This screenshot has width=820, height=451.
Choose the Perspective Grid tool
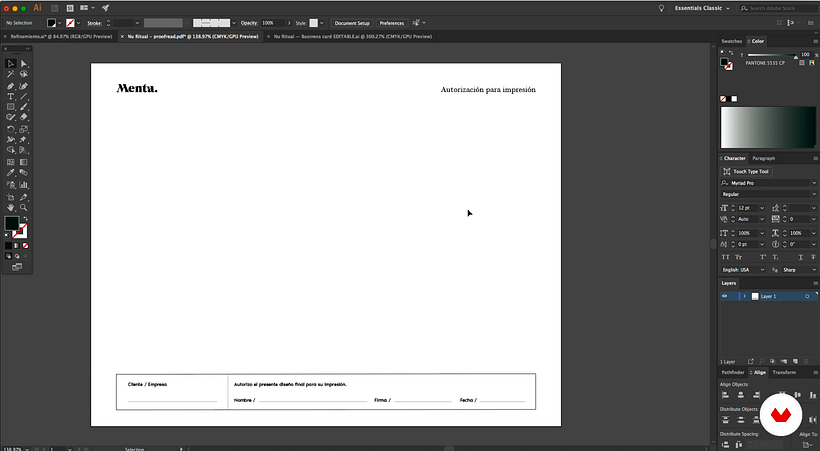24,150
